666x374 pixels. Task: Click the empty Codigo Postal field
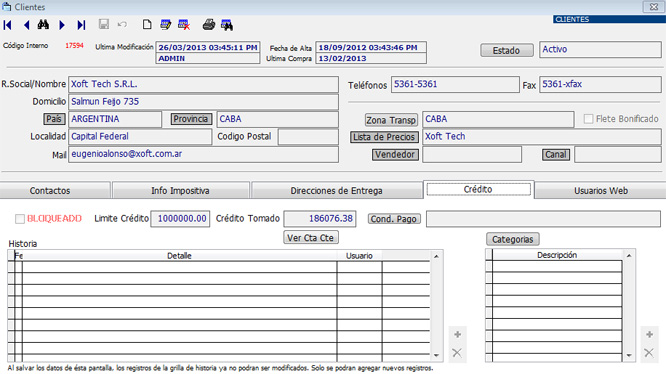pos(308,137)
